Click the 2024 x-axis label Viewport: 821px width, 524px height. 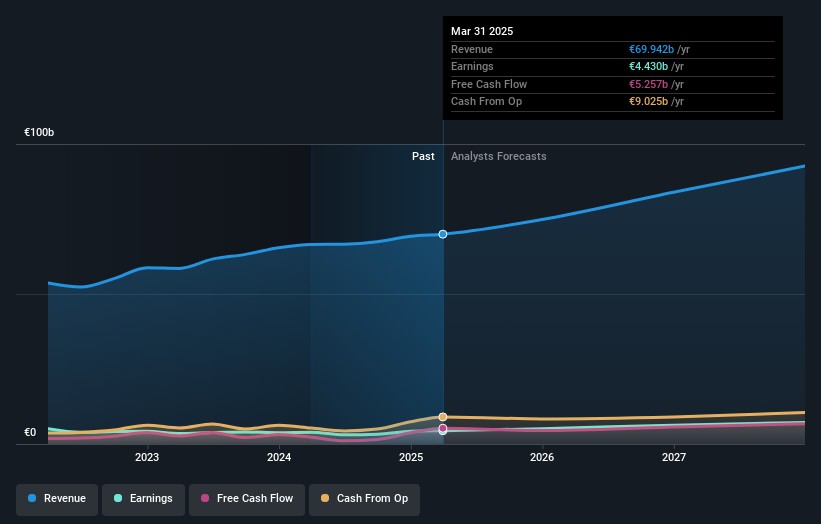(x=279, y=458)
